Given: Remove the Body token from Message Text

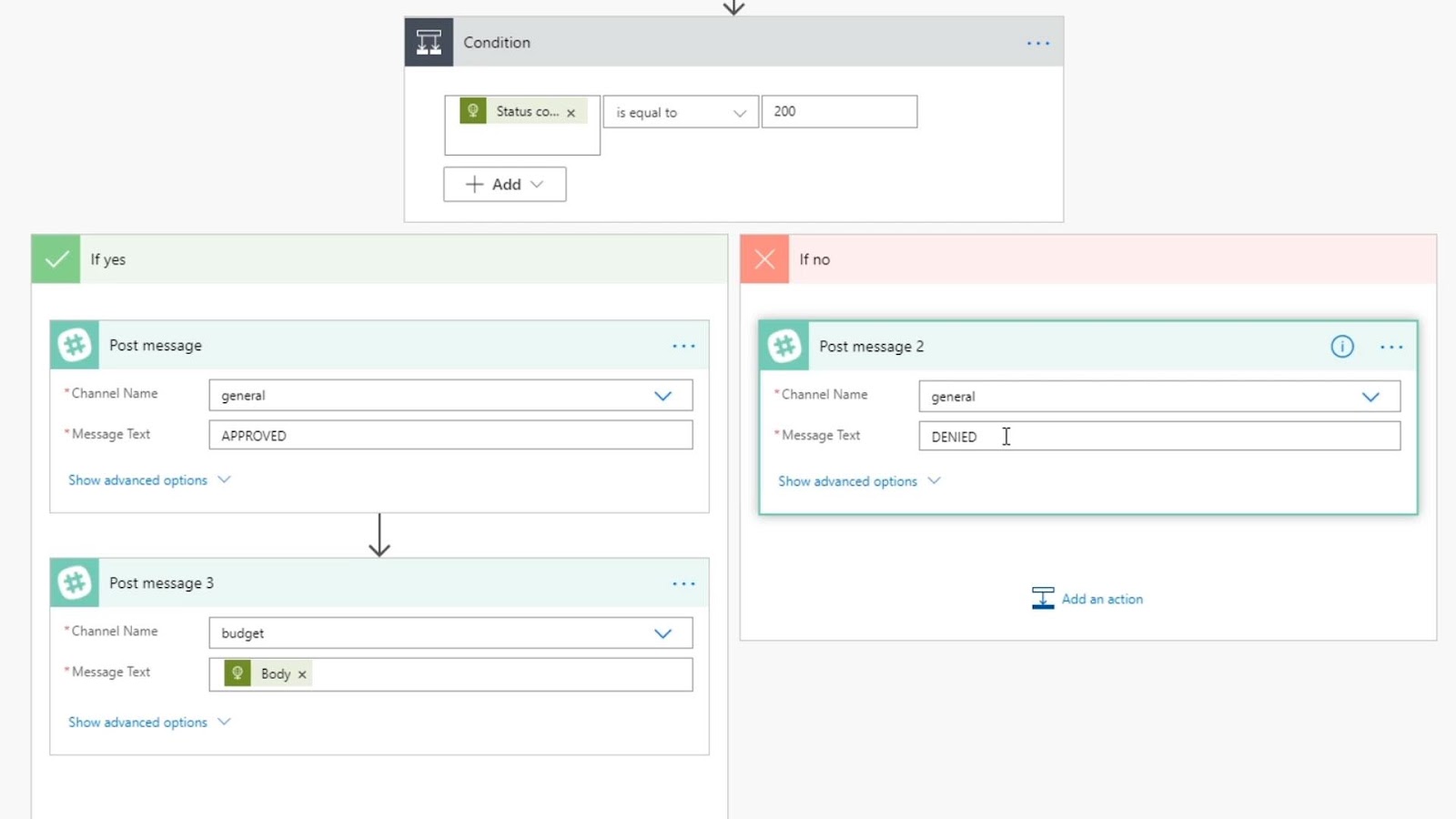Looking at the screenshot, I should pos(302,674).
